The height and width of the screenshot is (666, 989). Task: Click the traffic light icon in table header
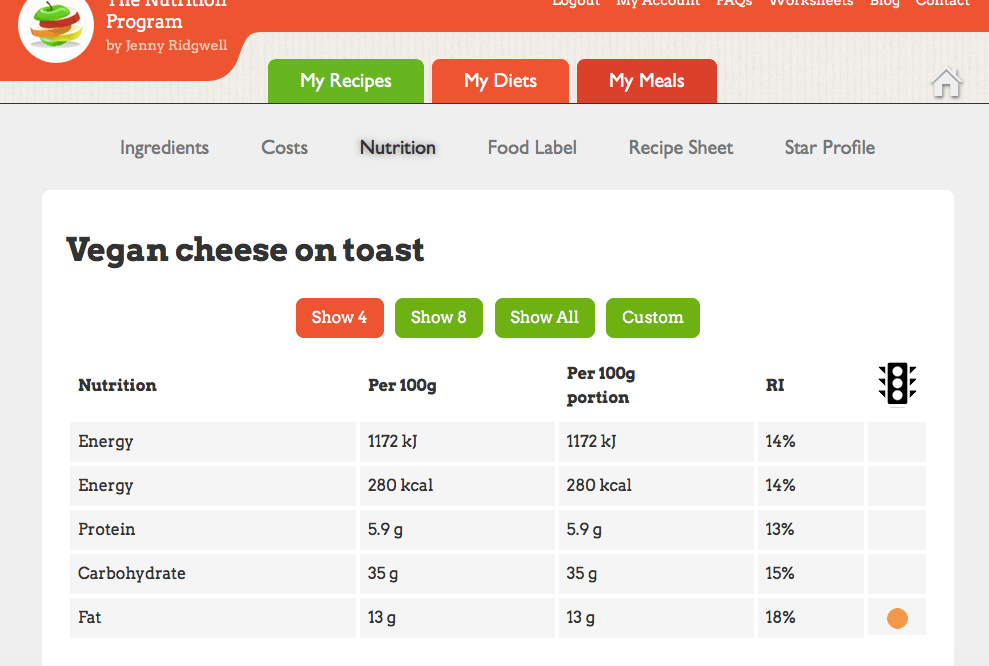pos(897,384)
